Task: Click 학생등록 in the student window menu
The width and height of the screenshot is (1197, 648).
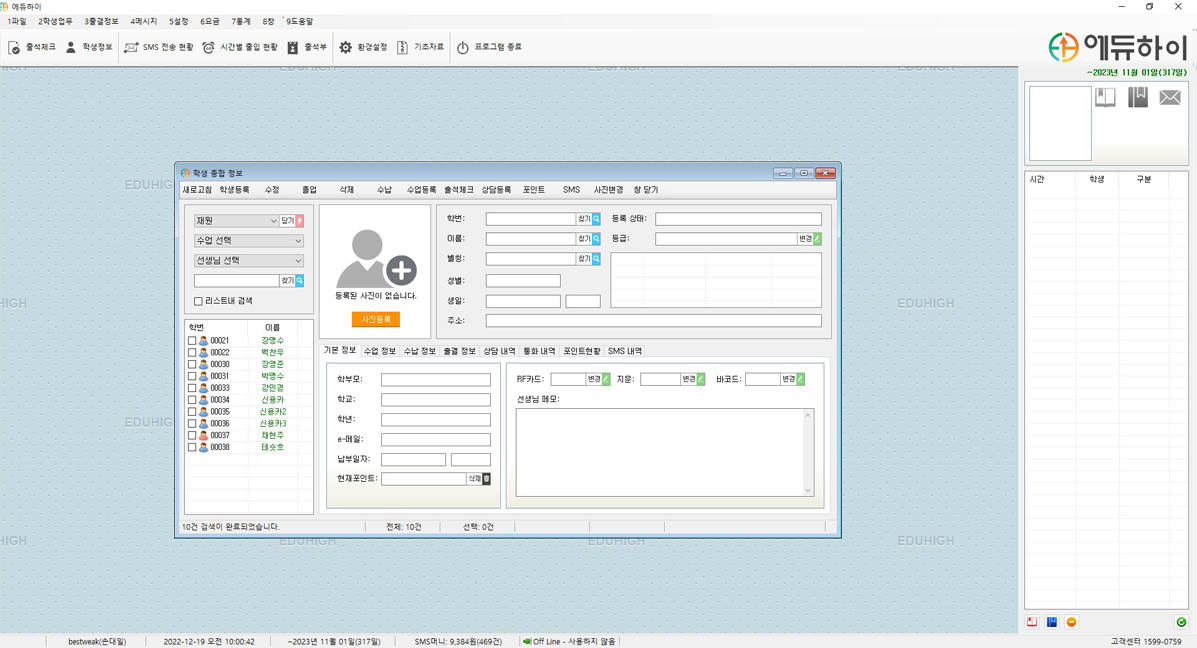Action: pyautogui.click(x=234, y=189)
